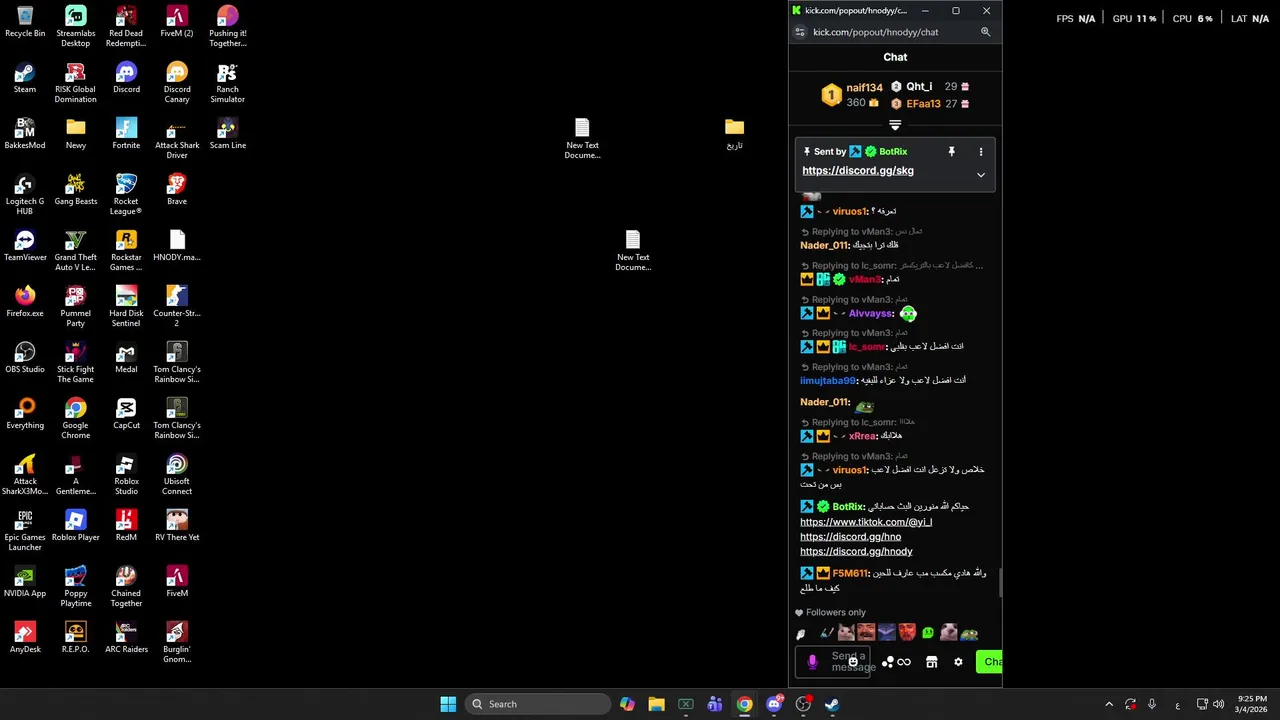
Task: Select the Roblox Studio desktop icon
Action: pos(126,475)
